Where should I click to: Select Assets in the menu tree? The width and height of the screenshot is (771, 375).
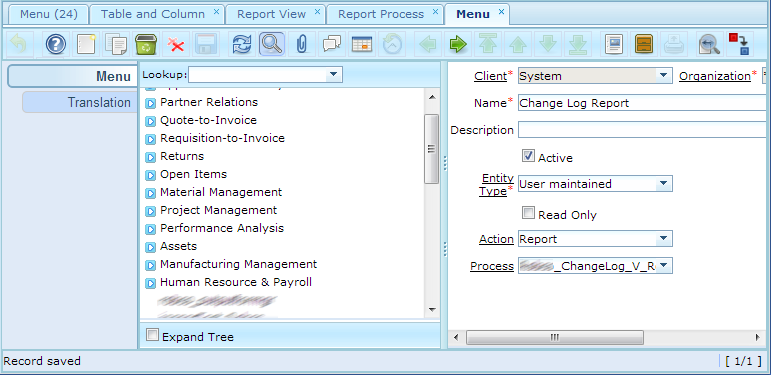click(x=178, y=246)
